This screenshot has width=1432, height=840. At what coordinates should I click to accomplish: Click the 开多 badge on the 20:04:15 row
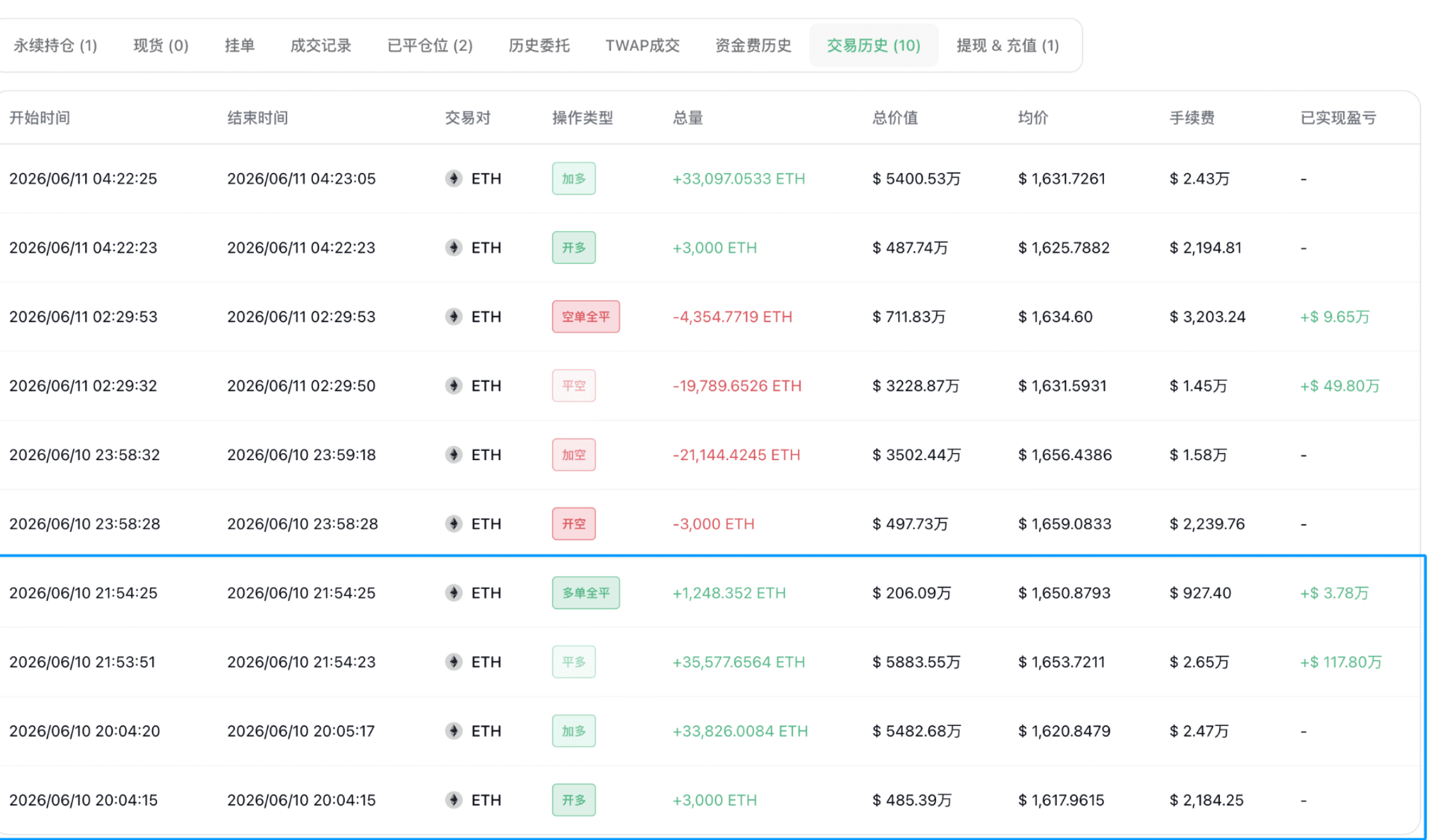(x=574, y=800)
